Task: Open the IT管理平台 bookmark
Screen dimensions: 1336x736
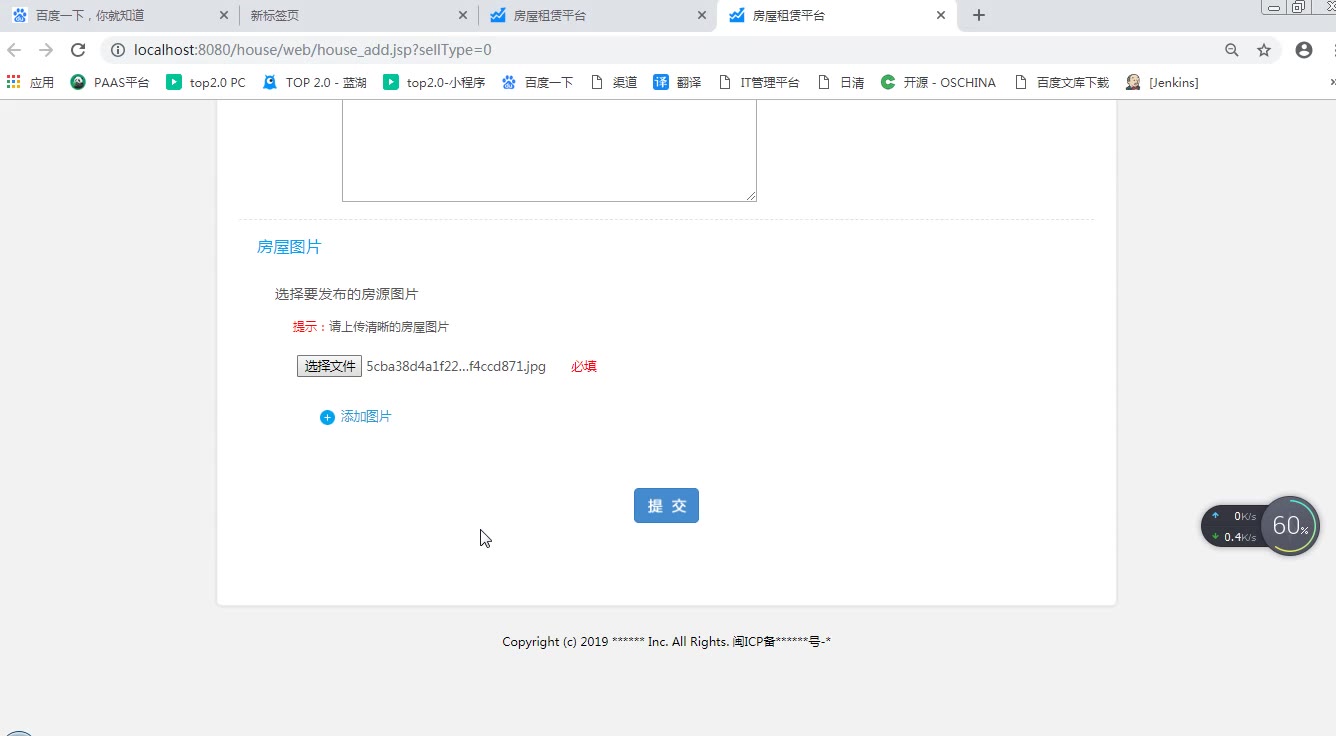Action: (759, 82)
